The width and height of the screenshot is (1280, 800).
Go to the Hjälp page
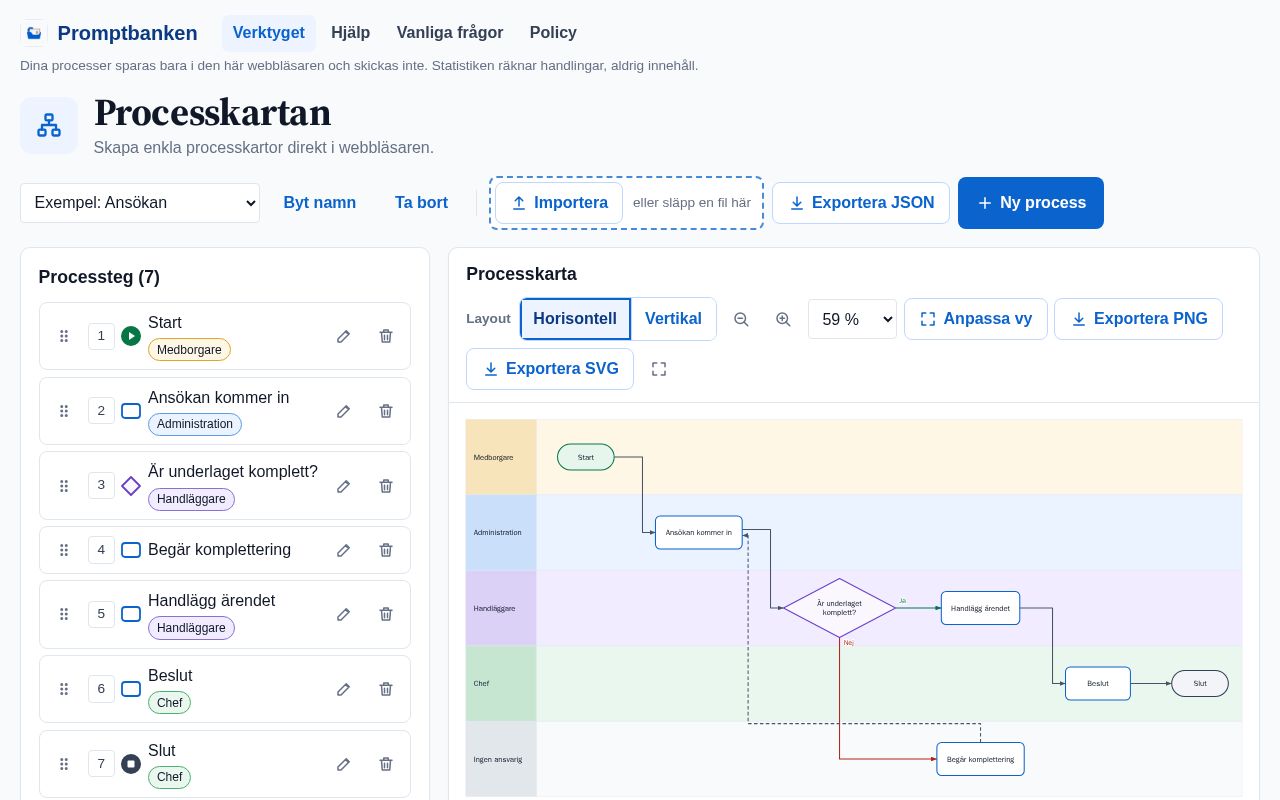click(x=351, y=33)
